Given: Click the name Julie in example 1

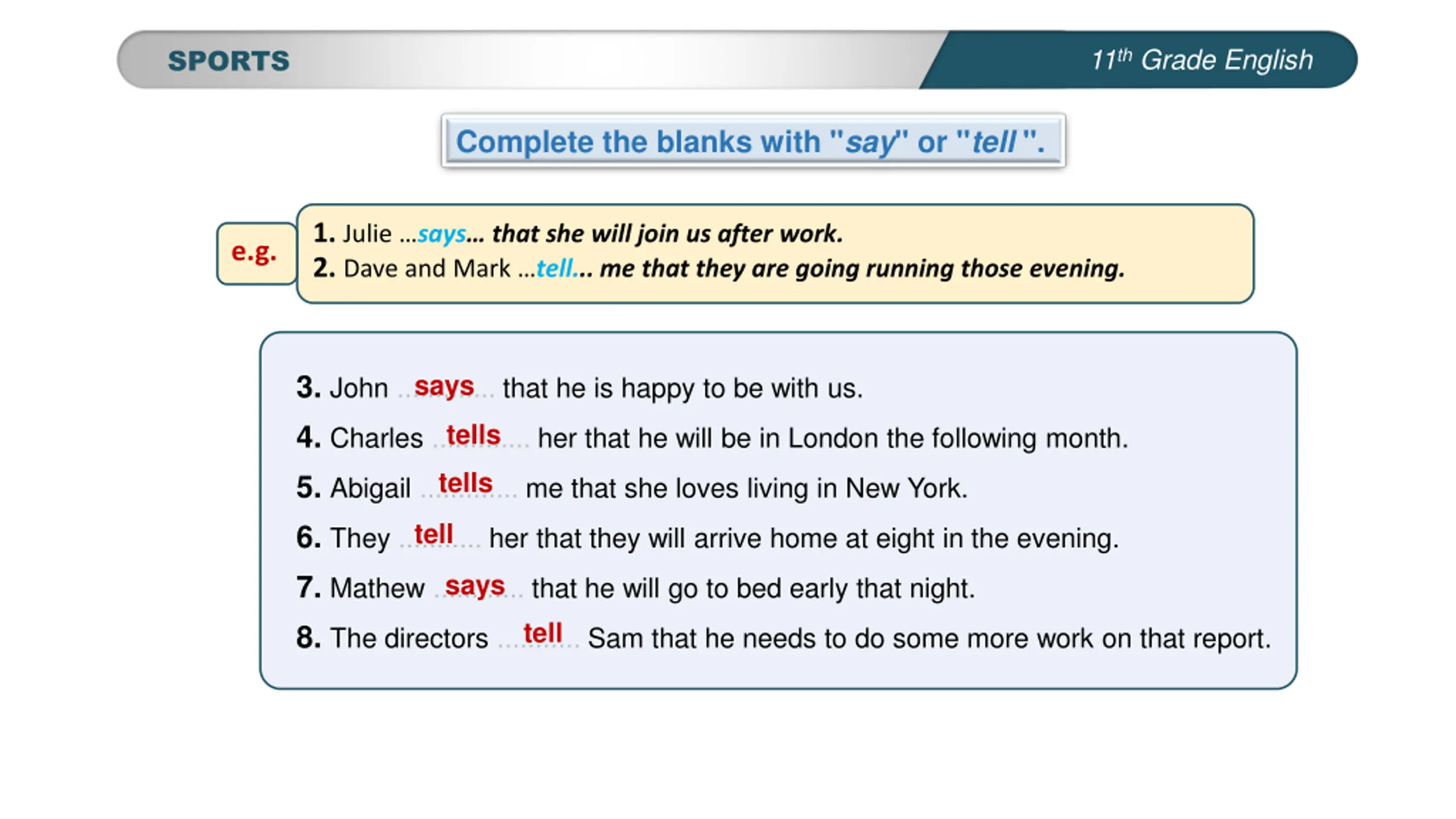Looking at the screenshot, I should point(367,234).
